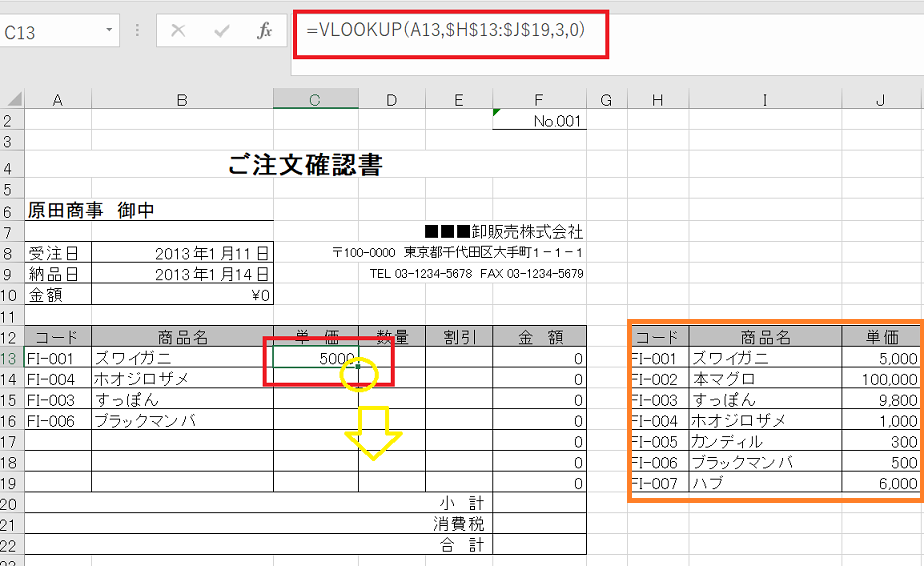This screenshot has height=566, width=924.
Task: Click order cell FI-004 in column A
Action: coord(58,379)
